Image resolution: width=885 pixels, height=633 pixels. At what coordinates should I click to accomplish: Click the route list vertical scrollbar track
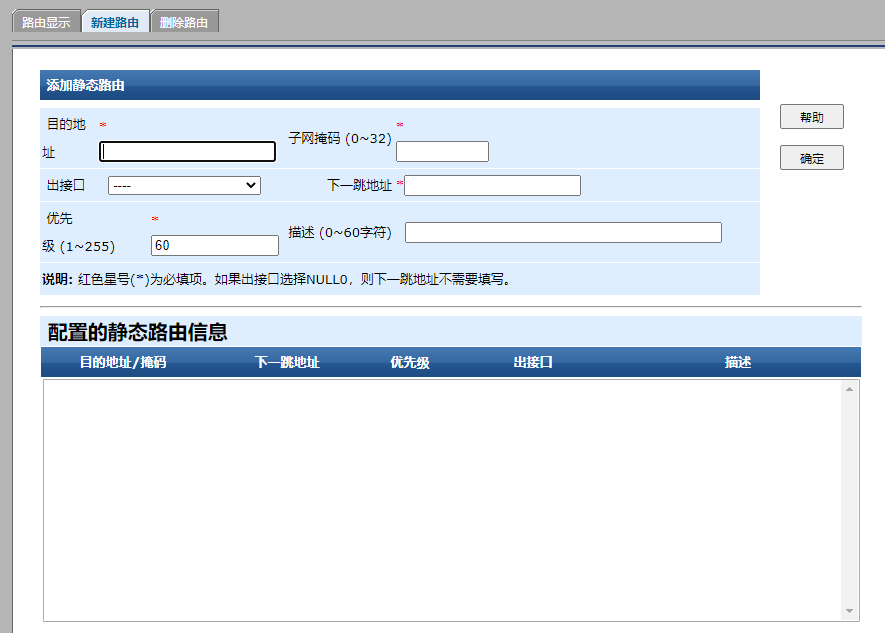850,500
